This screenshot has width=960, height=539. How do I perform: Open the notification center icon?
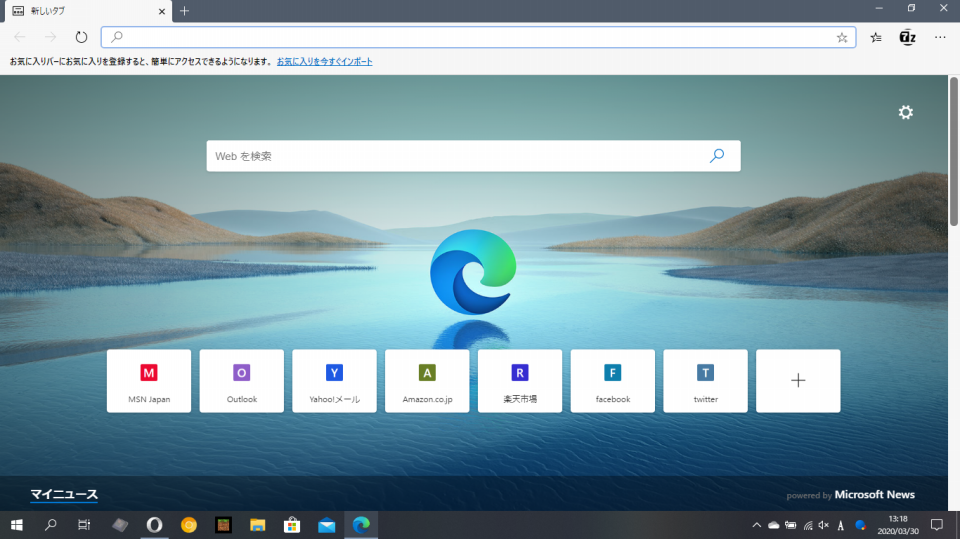pos(937,525)
